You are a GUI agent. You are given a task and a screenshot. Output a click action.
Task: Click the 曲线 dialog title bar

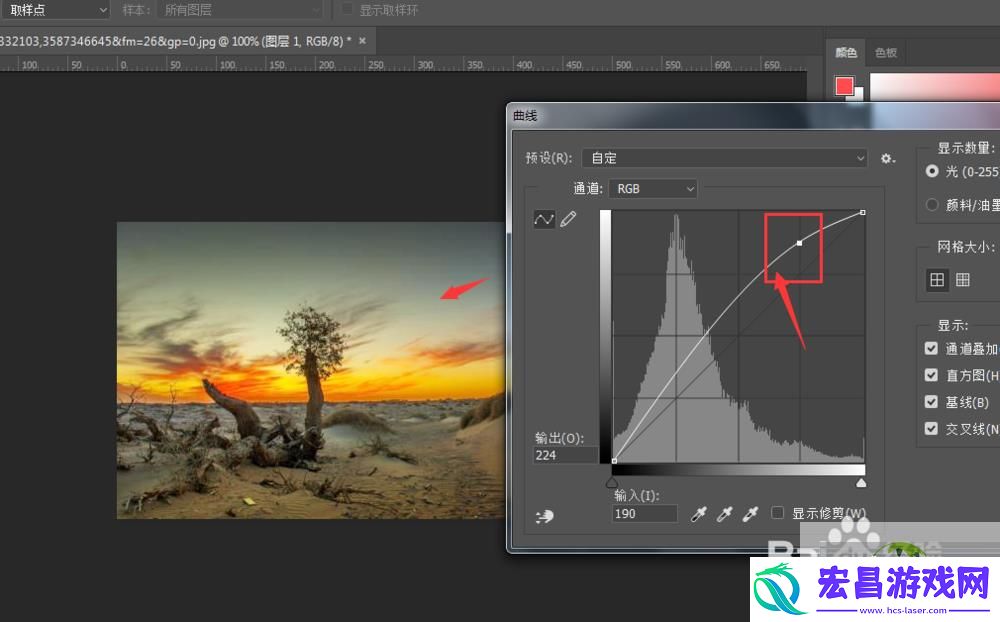coord(753,115)
